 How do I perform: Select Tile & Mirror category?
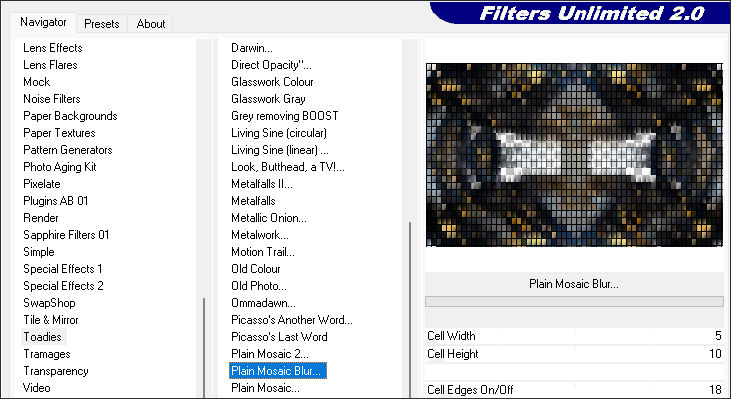click(51, 320)
